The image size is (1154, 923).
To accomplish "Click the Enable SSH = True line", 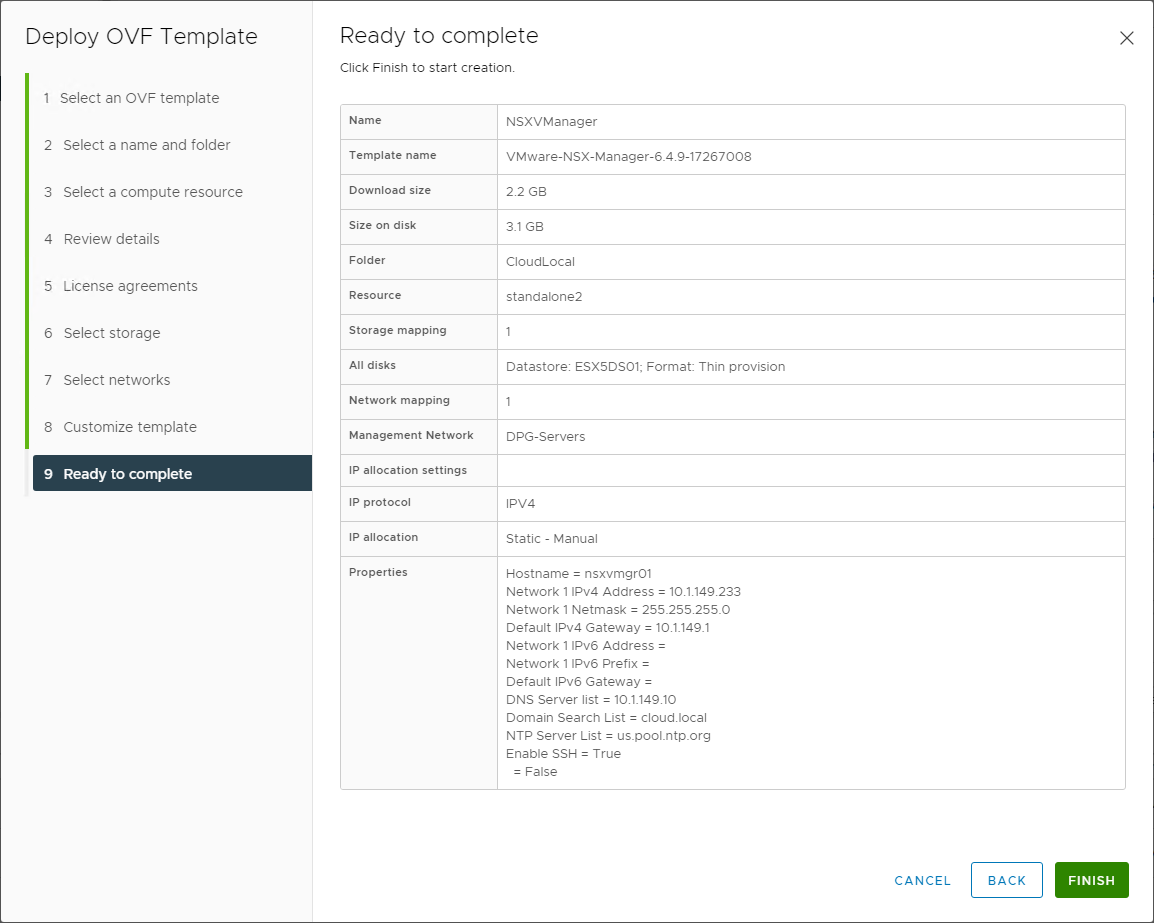I will click(563, 754).
